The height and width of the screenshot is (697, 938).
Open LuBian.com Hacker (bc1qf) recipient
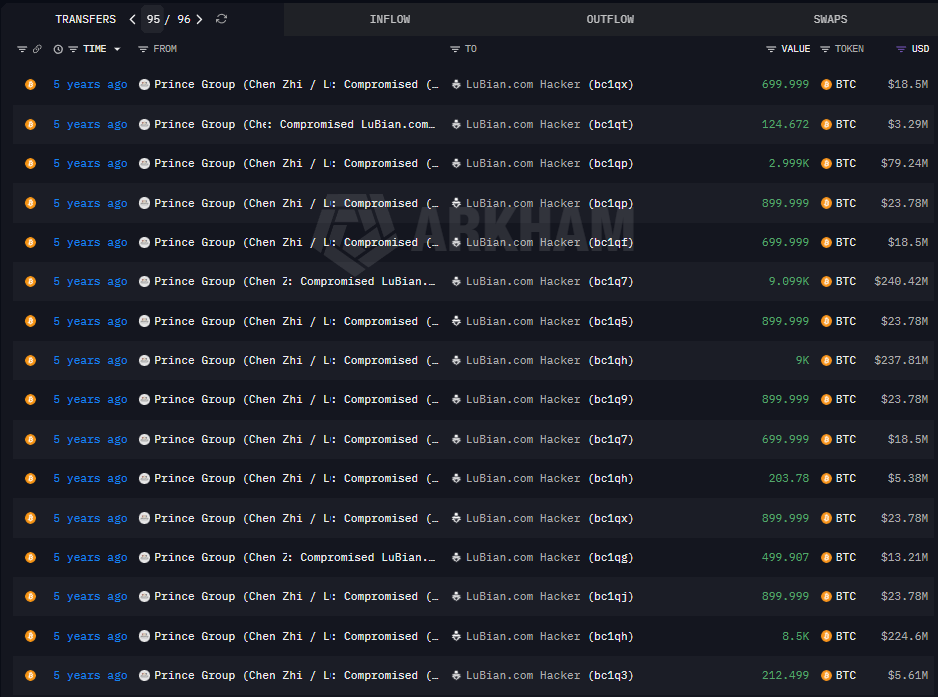tap(549, 242)
